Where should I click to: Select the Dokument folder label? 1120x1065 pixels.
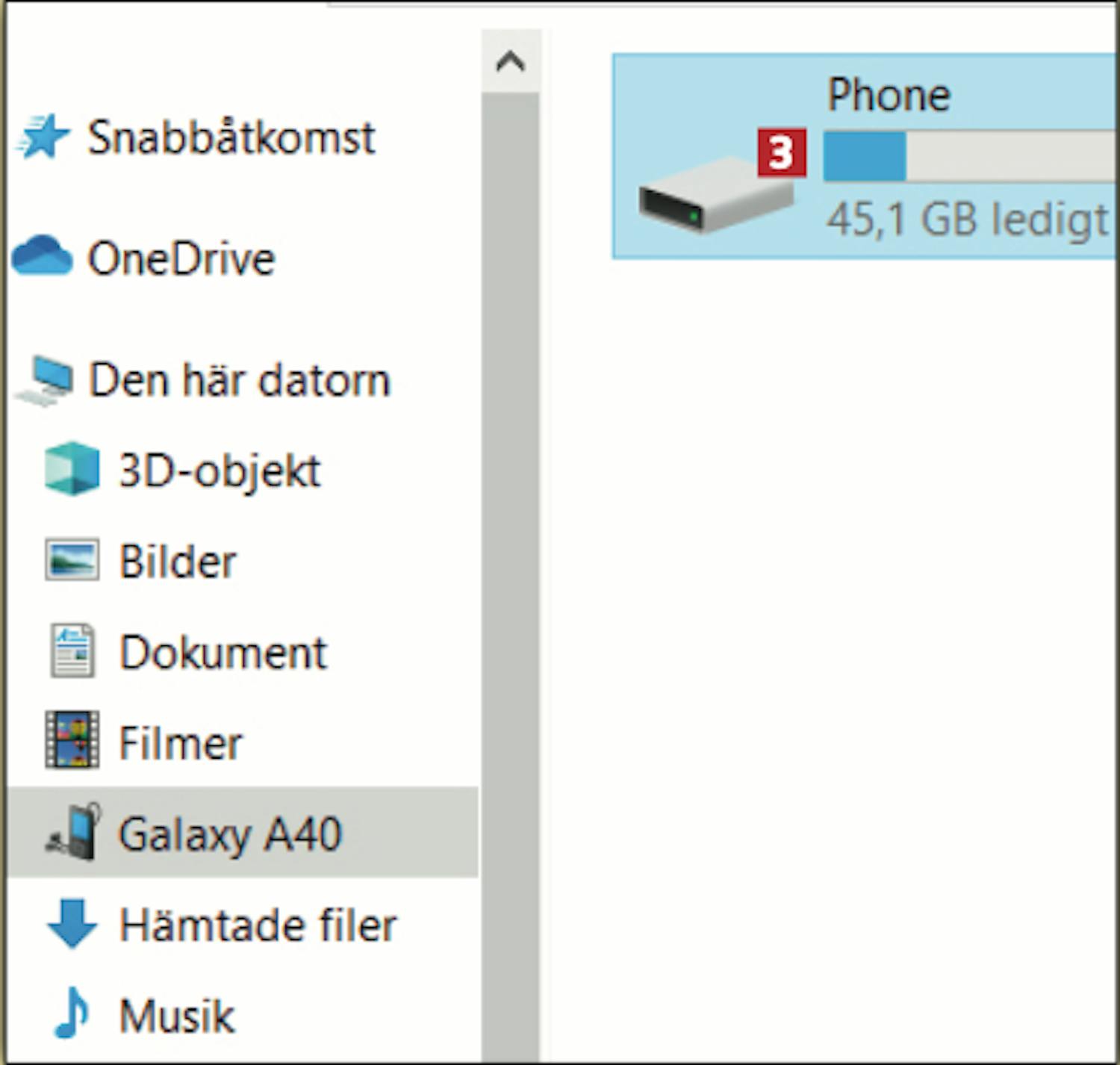223,652
